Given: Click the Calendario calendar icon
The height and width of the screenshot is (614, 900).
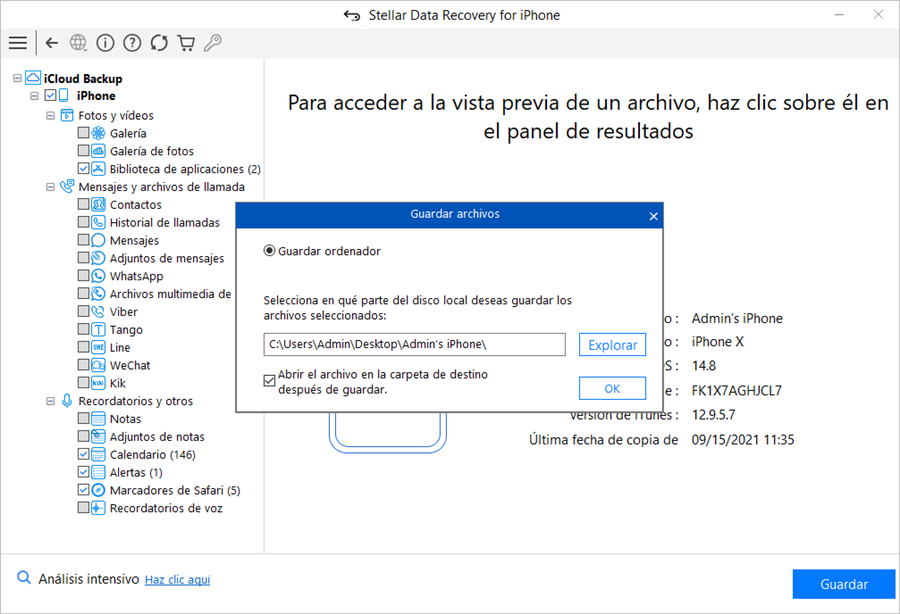Looking at the screenshot, I should (x=99, y=454).
